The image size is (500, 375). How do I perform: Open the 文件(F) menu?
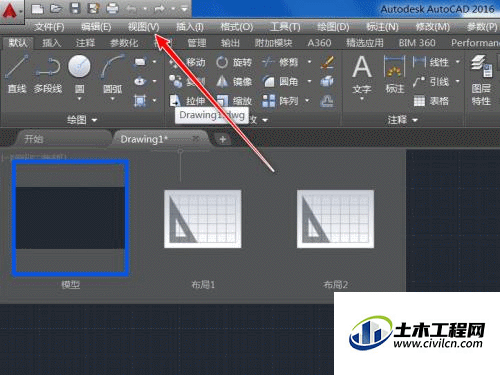(x=49, y=27)
